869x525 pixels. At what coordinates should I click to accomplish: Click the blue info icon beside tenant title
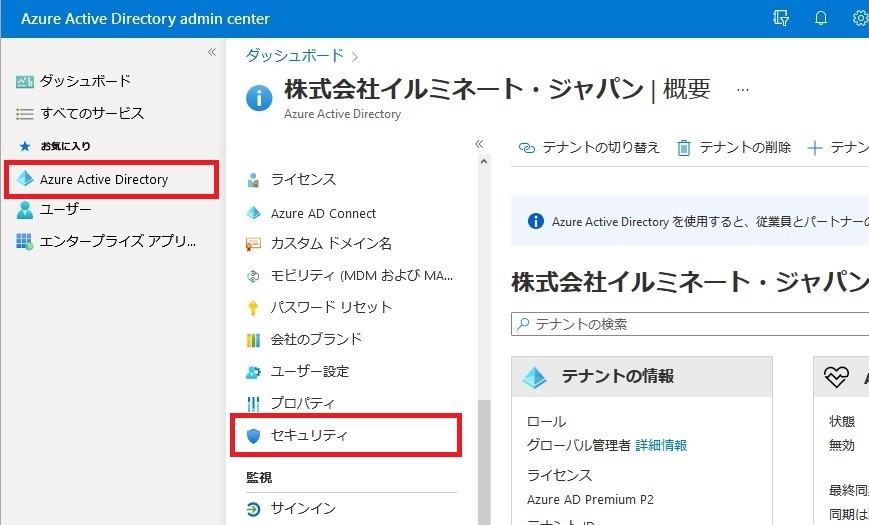259,99
